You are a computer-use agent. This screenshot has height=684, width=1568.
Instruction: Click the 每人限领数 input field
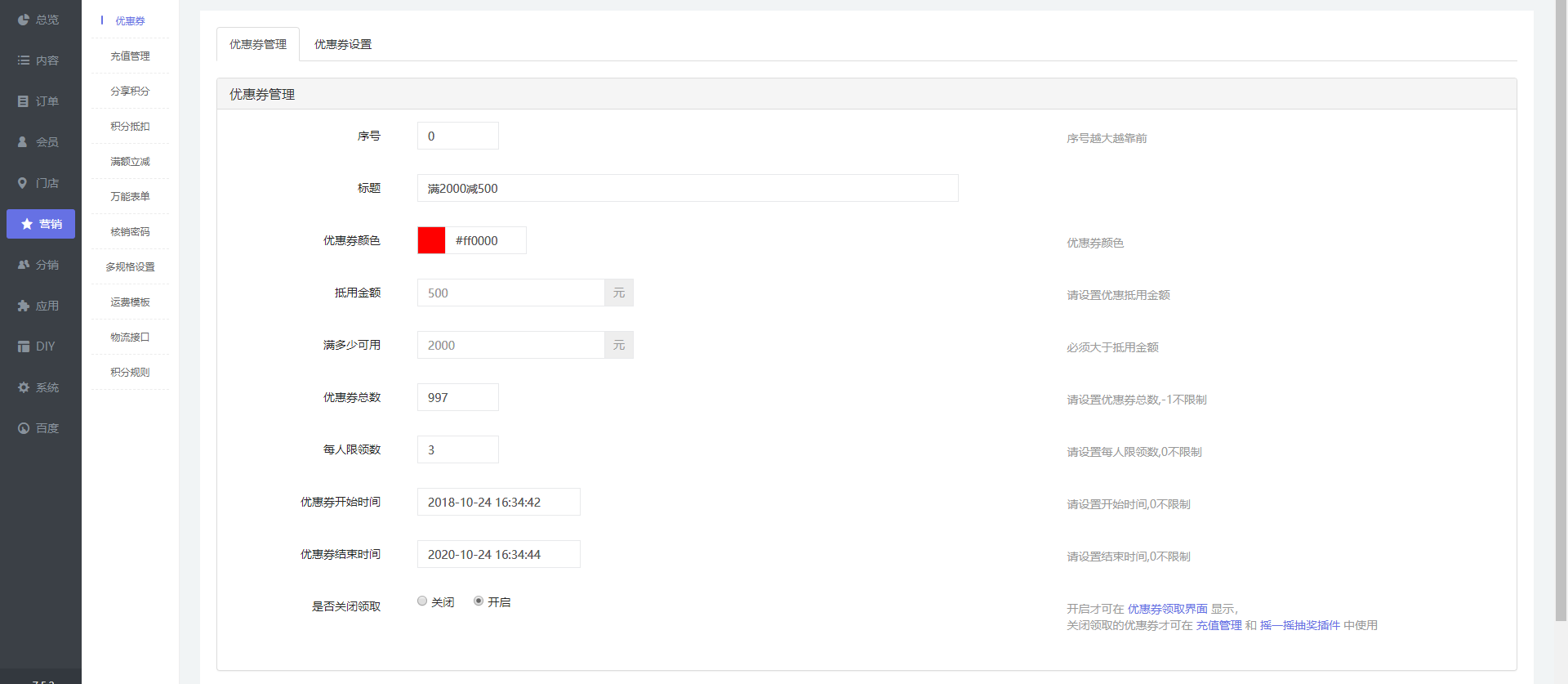458,449
